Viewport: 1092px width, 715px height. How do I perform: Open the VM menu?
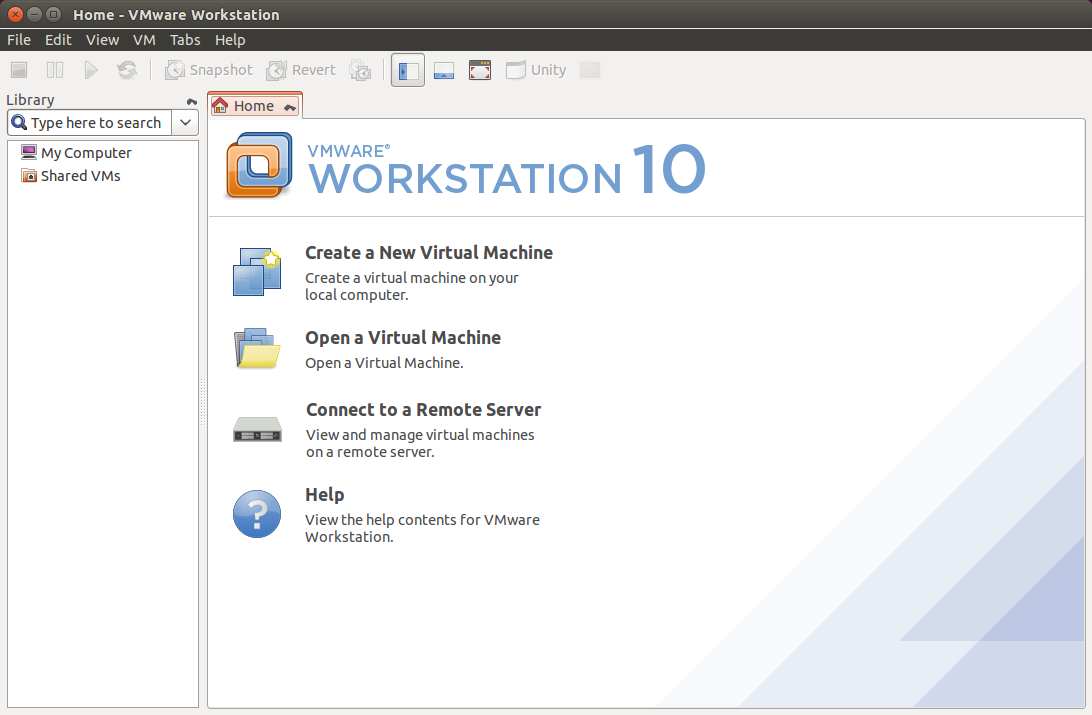144,39
